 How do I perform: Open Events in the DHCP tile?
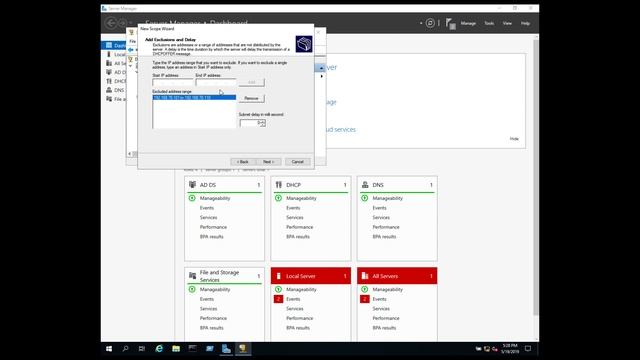pos(293,208)
